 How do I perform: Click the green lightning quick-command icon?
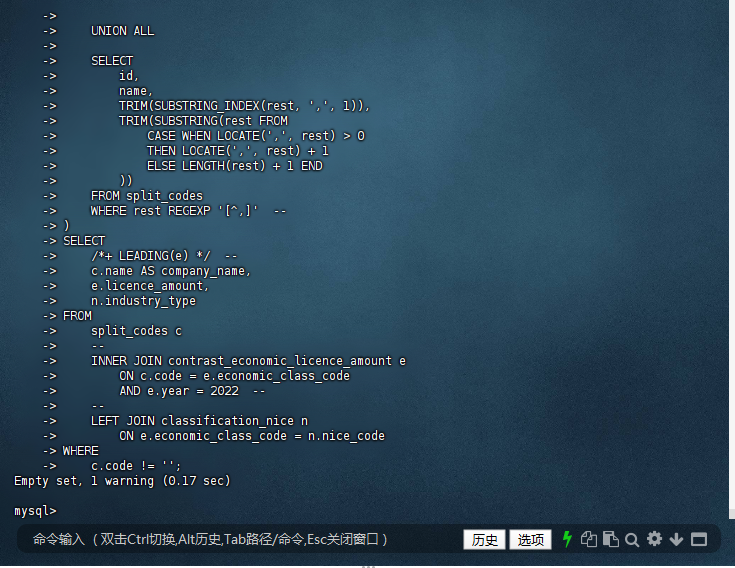tap(567, 539)
